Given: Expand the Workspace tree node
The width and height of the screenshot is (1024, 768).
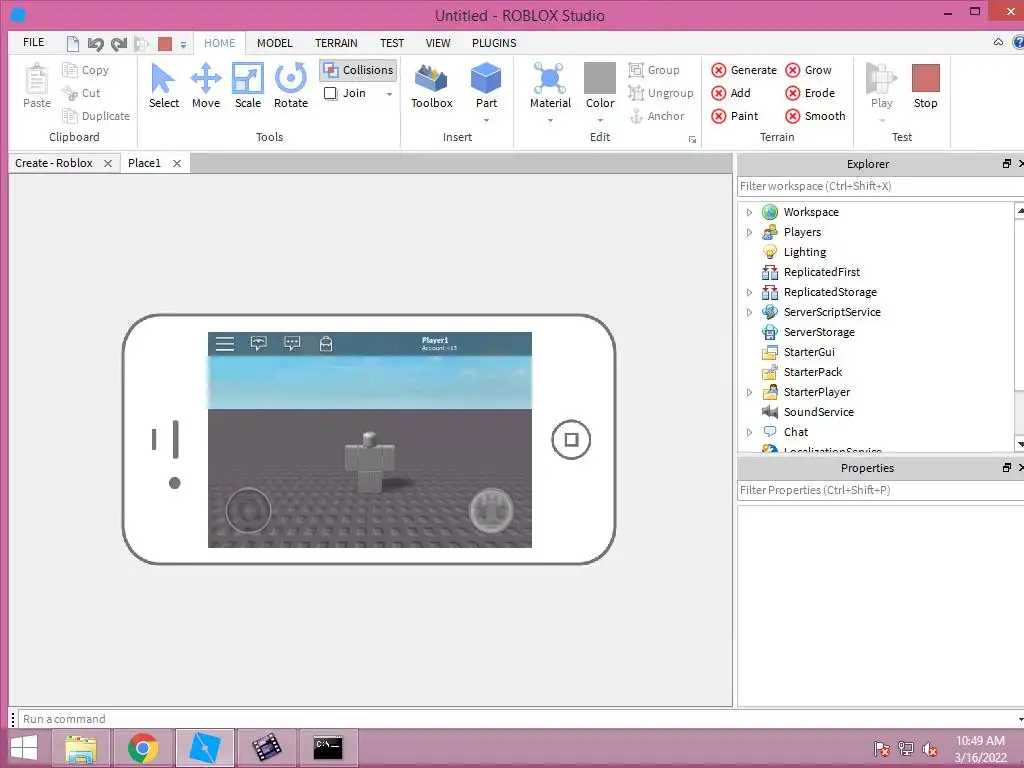Looking at the screenshot, I should pos(749,212).
